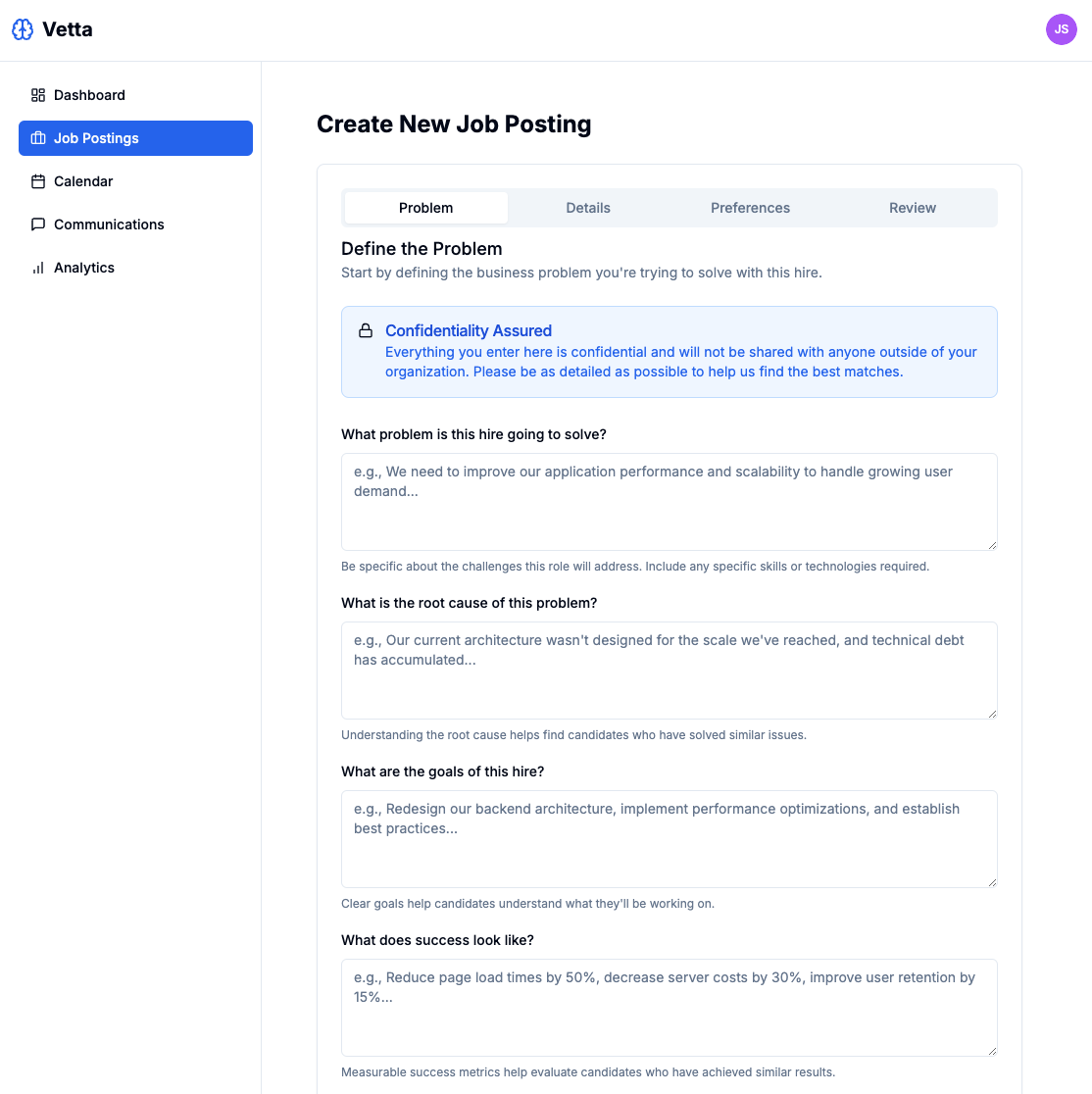Select the Dashboard grid icon in sidebar
The height and width of the screenshot is (1094, 1092).
(37, 95)
